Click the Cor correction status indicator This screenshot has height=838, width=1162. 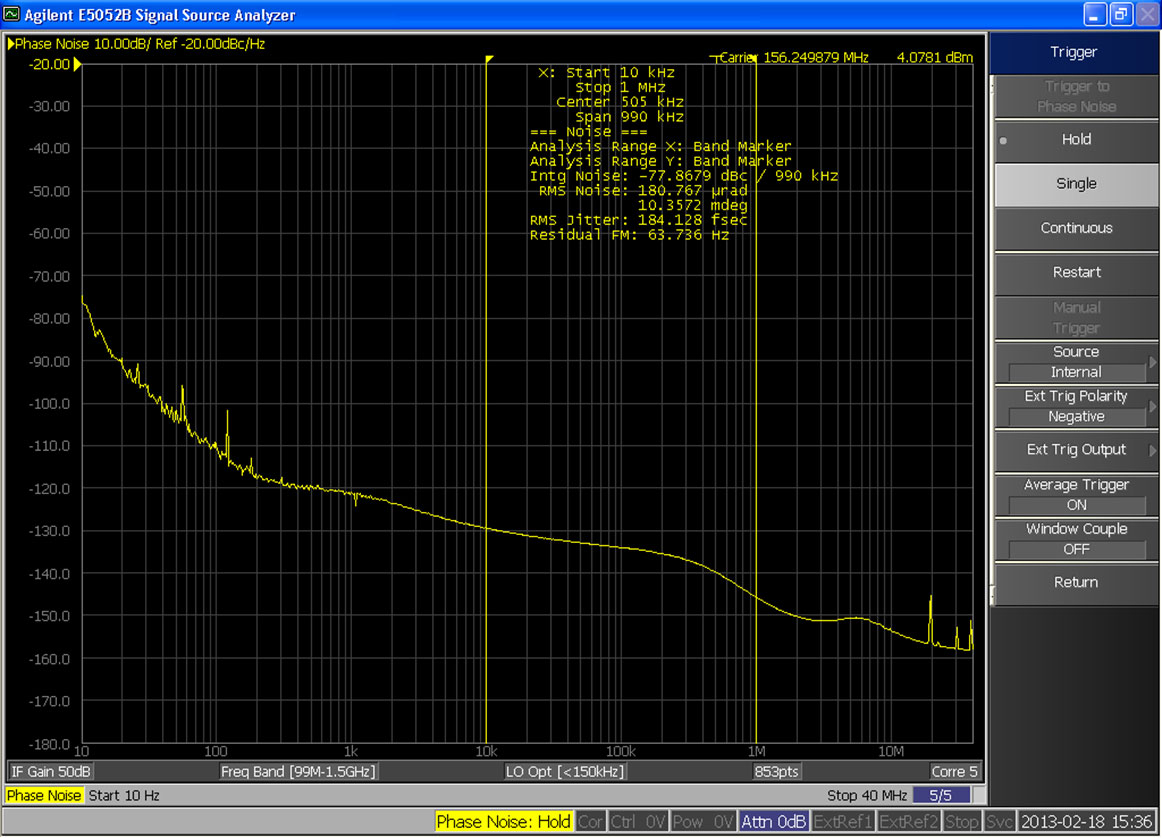[590, 820]
